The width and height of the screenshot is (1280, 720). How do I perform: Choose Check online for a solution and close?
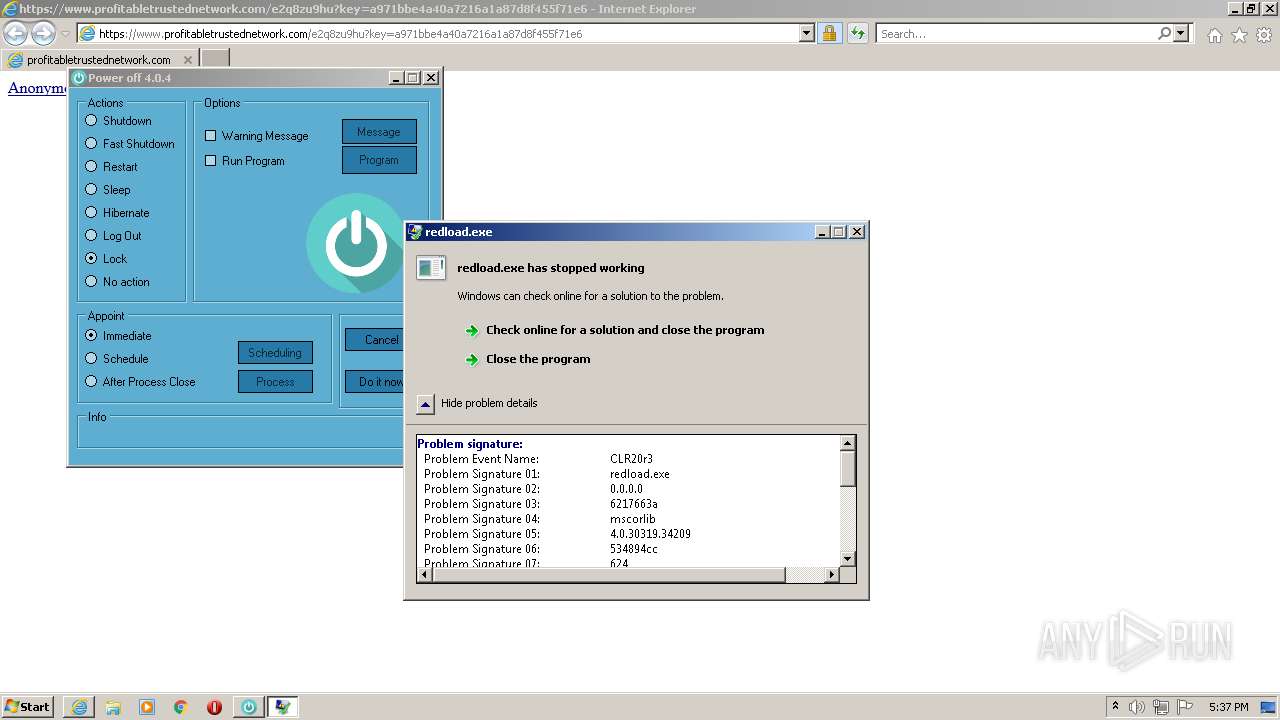(625, 330)
